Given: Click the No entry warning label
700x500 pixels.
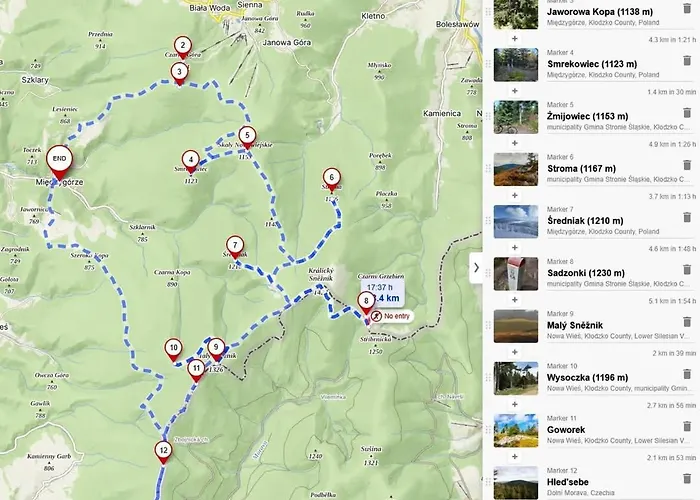Looking at the screenshot, I should (x=391, y=316).
